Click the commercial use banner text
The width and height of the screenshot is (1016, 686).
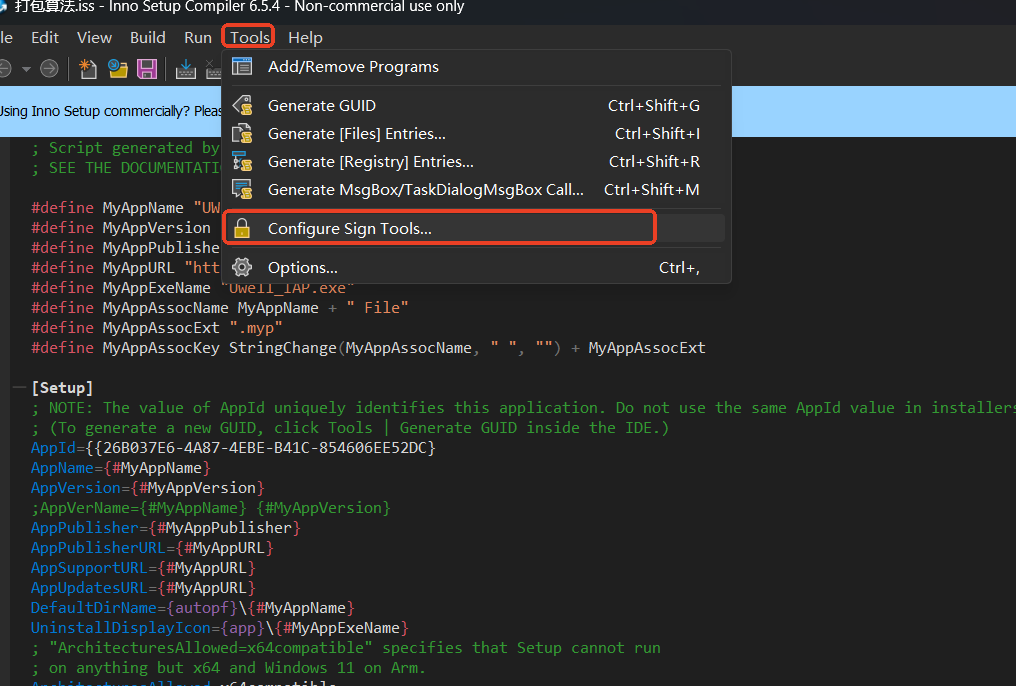tap(110, 111)
